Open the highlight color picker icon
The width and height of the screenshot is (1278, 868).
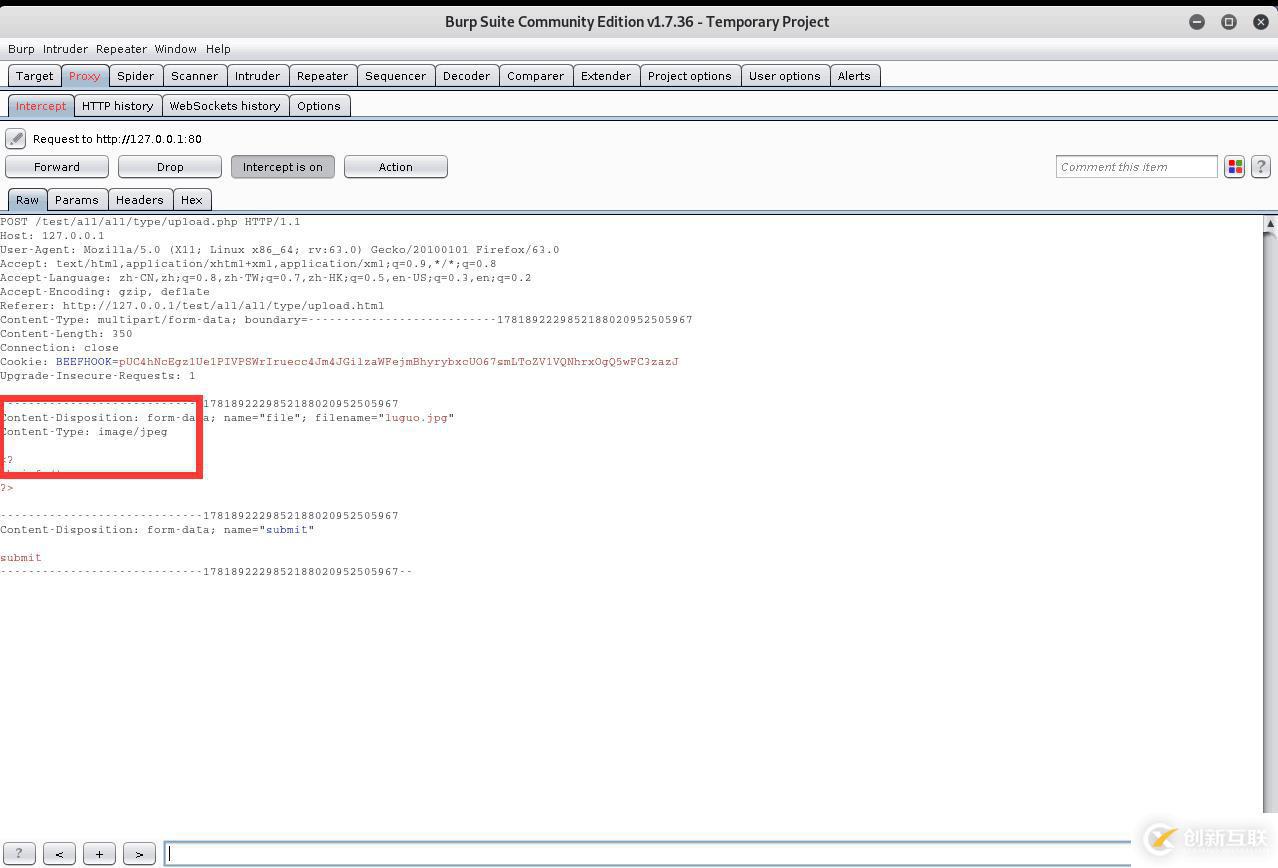click(1234, 167)
